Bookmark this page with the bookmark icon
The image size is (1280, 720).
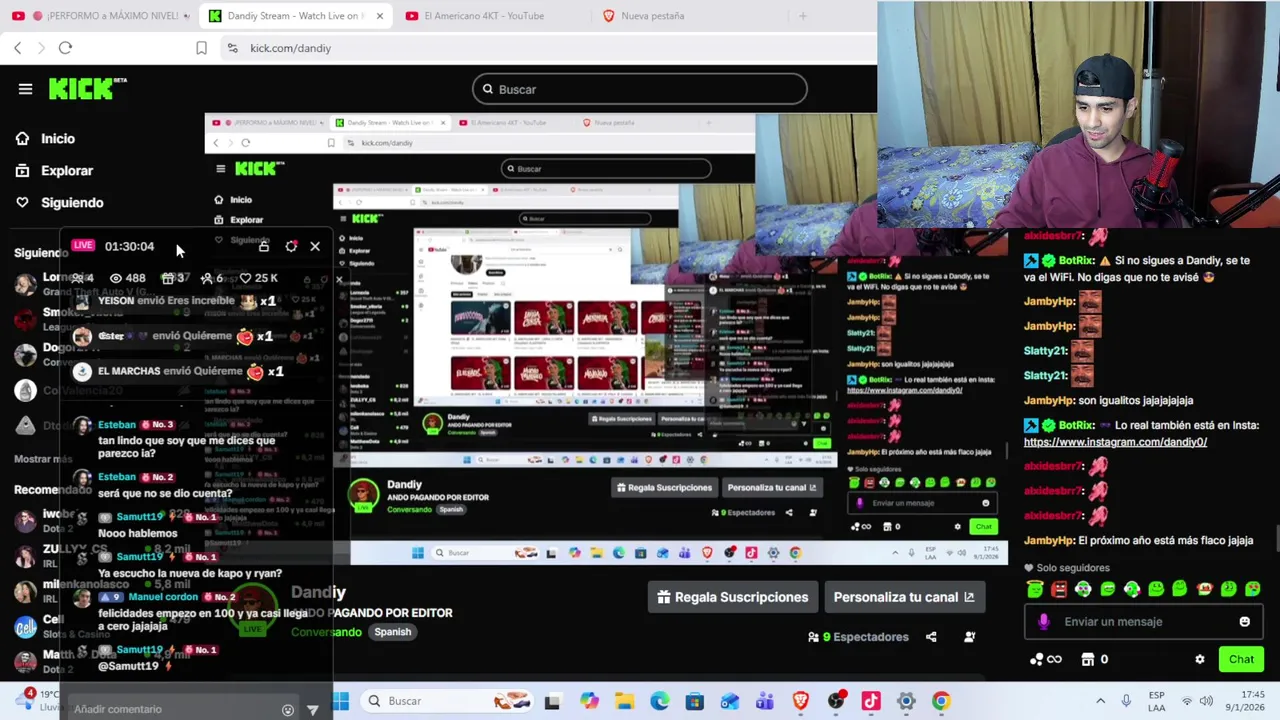201,48
